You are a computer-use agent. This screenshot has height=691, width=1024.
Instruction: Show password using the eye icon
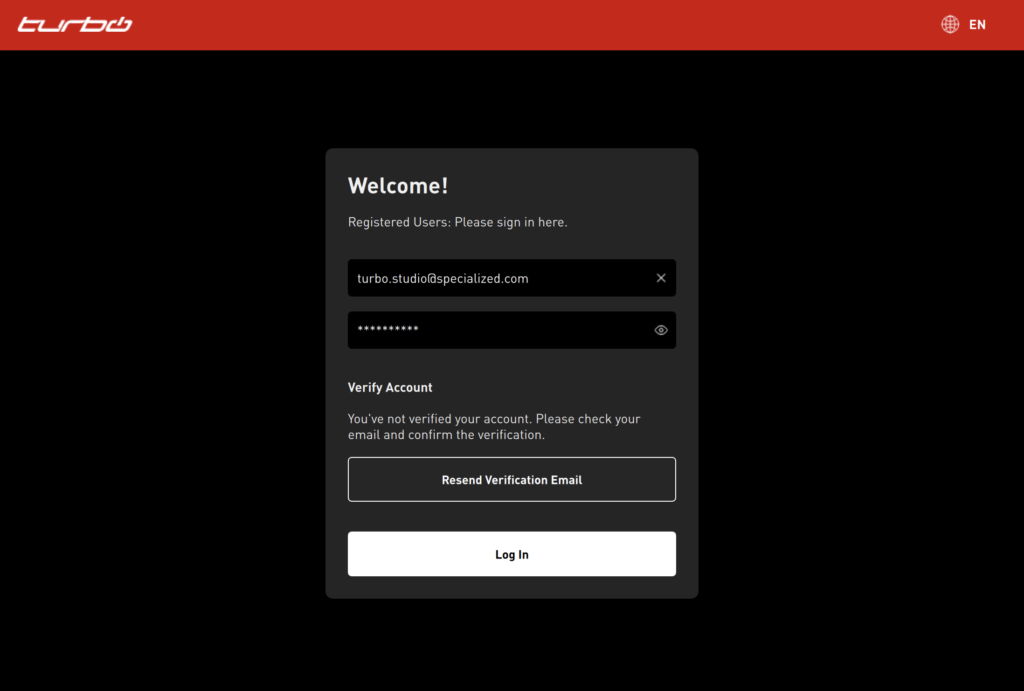click(661, 330)
